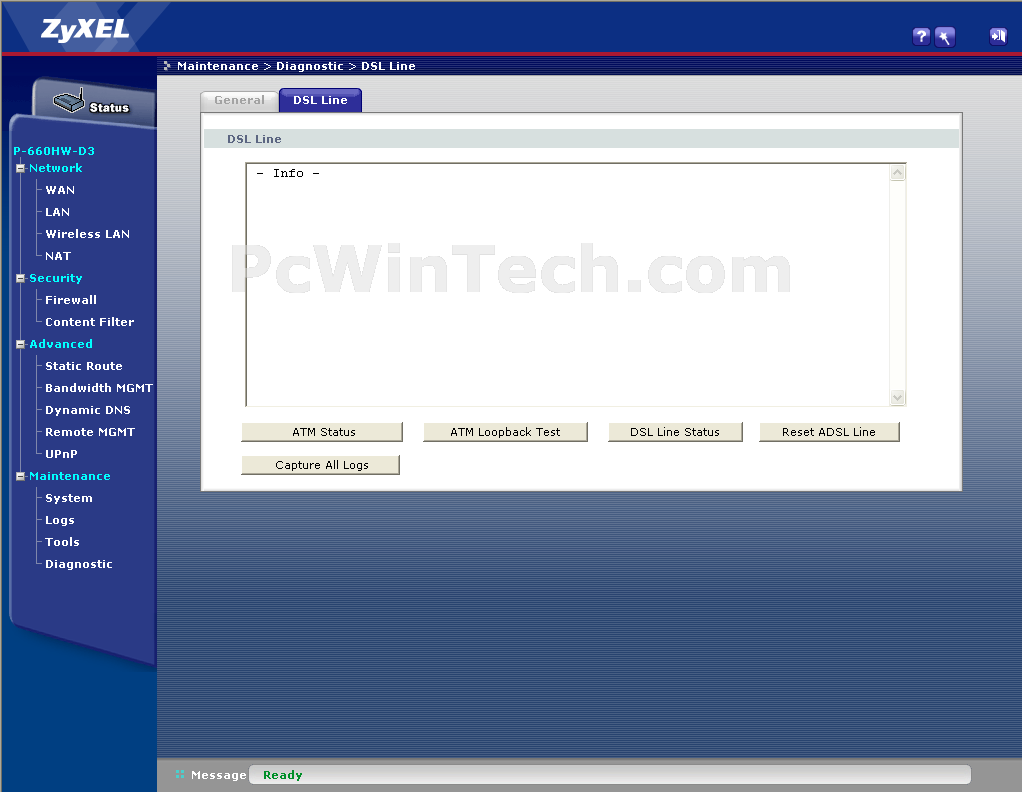Open the UPnP page
This screenshot has width=1022, height=792.
tap(61, 454)
